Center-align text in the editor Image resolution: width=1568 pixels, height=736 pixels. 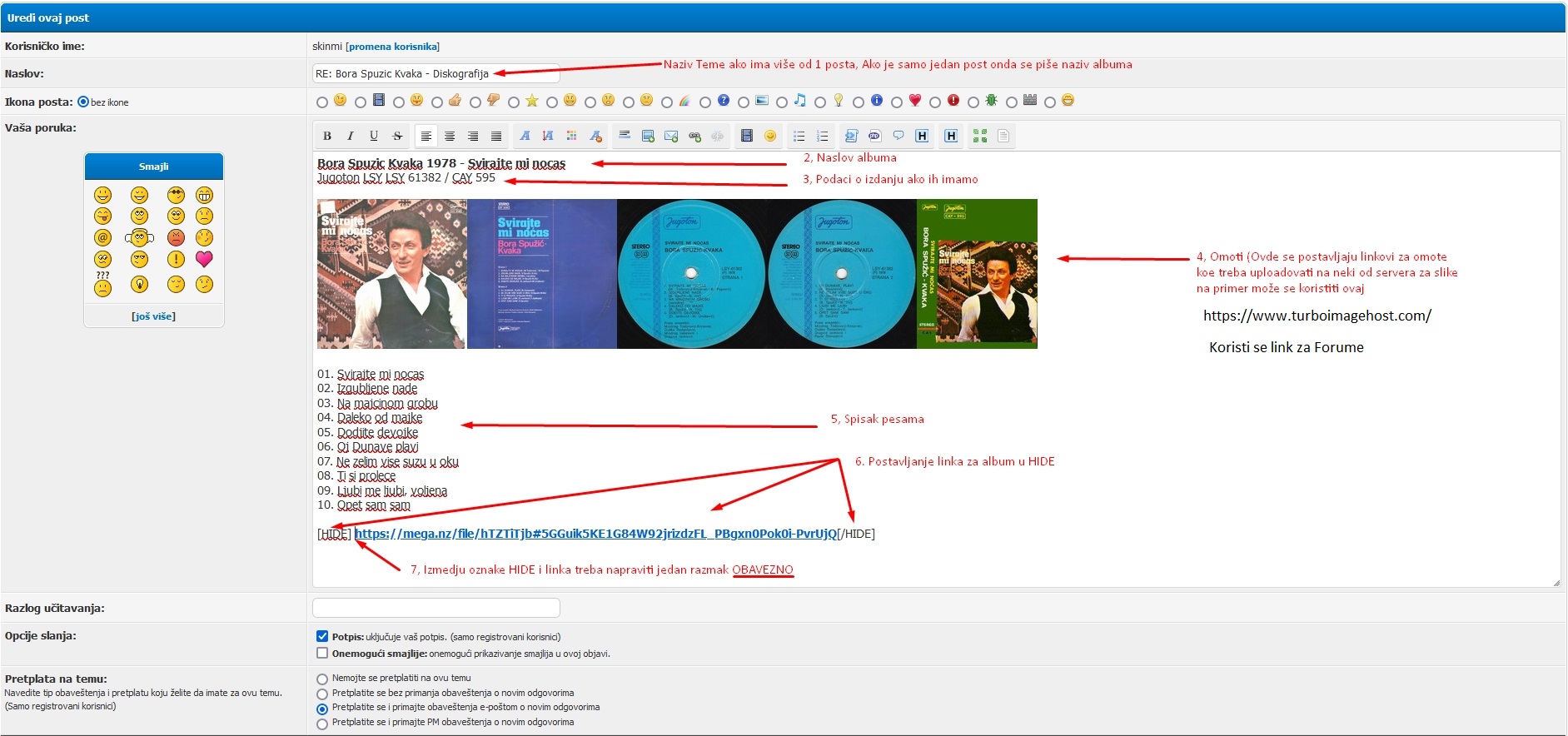[450, 136]
